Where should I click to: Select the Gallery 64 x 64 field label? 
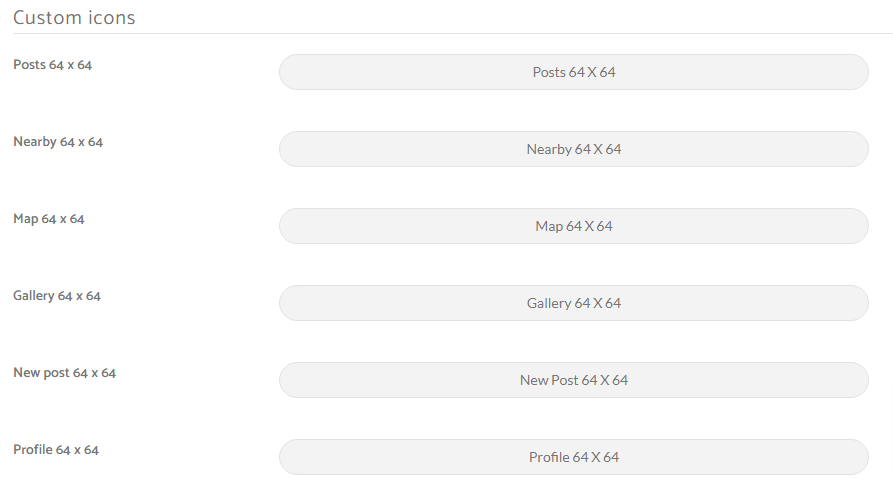click(57, 296)
